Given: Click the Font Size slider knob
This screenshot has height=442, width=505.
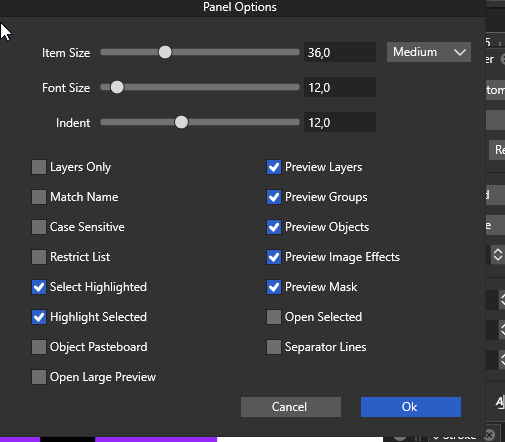Looking at the screenshot, I should coord(117,87).
